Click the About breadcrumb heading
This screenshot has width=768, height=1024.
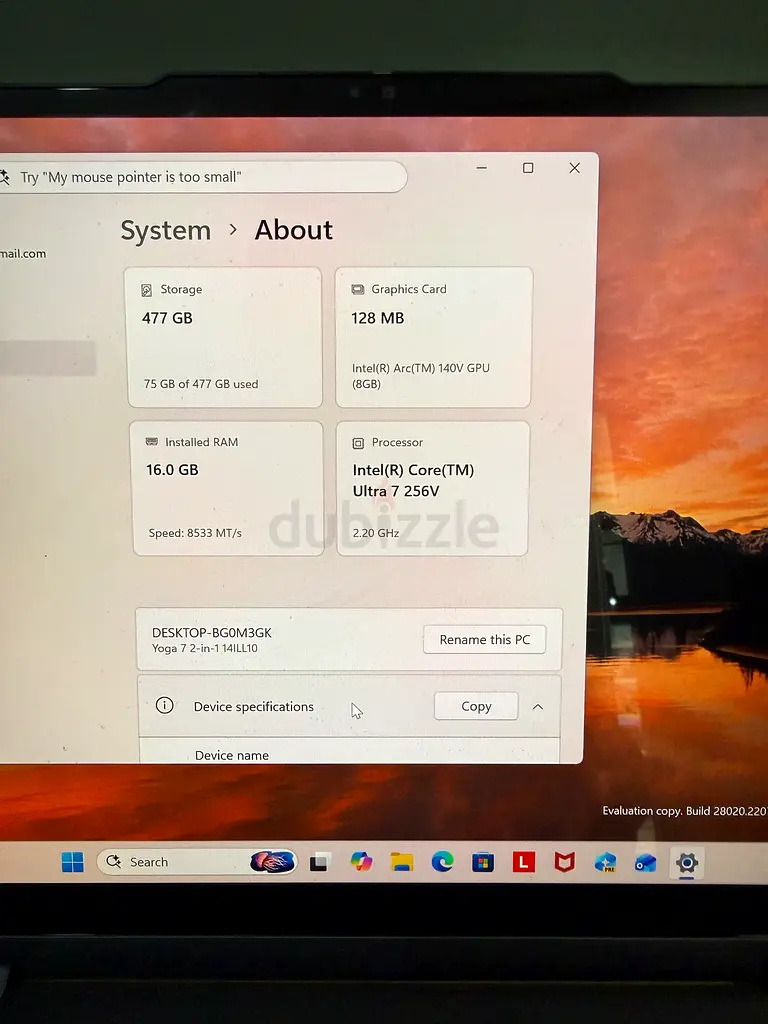coord(293,230)
